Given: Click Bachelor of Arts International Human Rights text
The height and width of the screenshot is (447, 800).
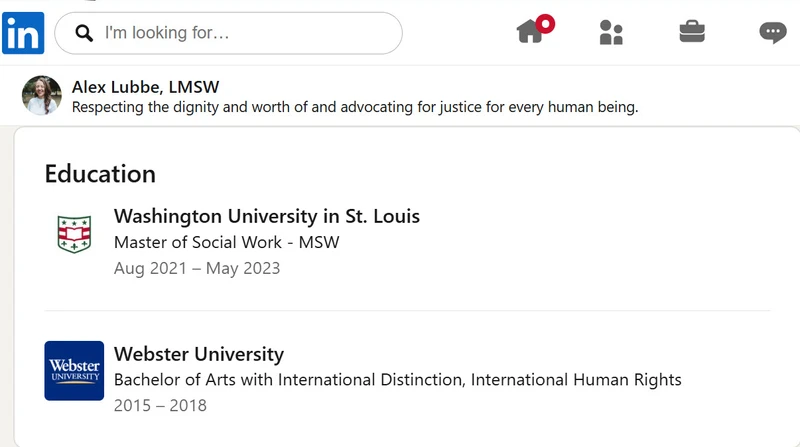Looking at the screenshot, I should click(397, 380).
